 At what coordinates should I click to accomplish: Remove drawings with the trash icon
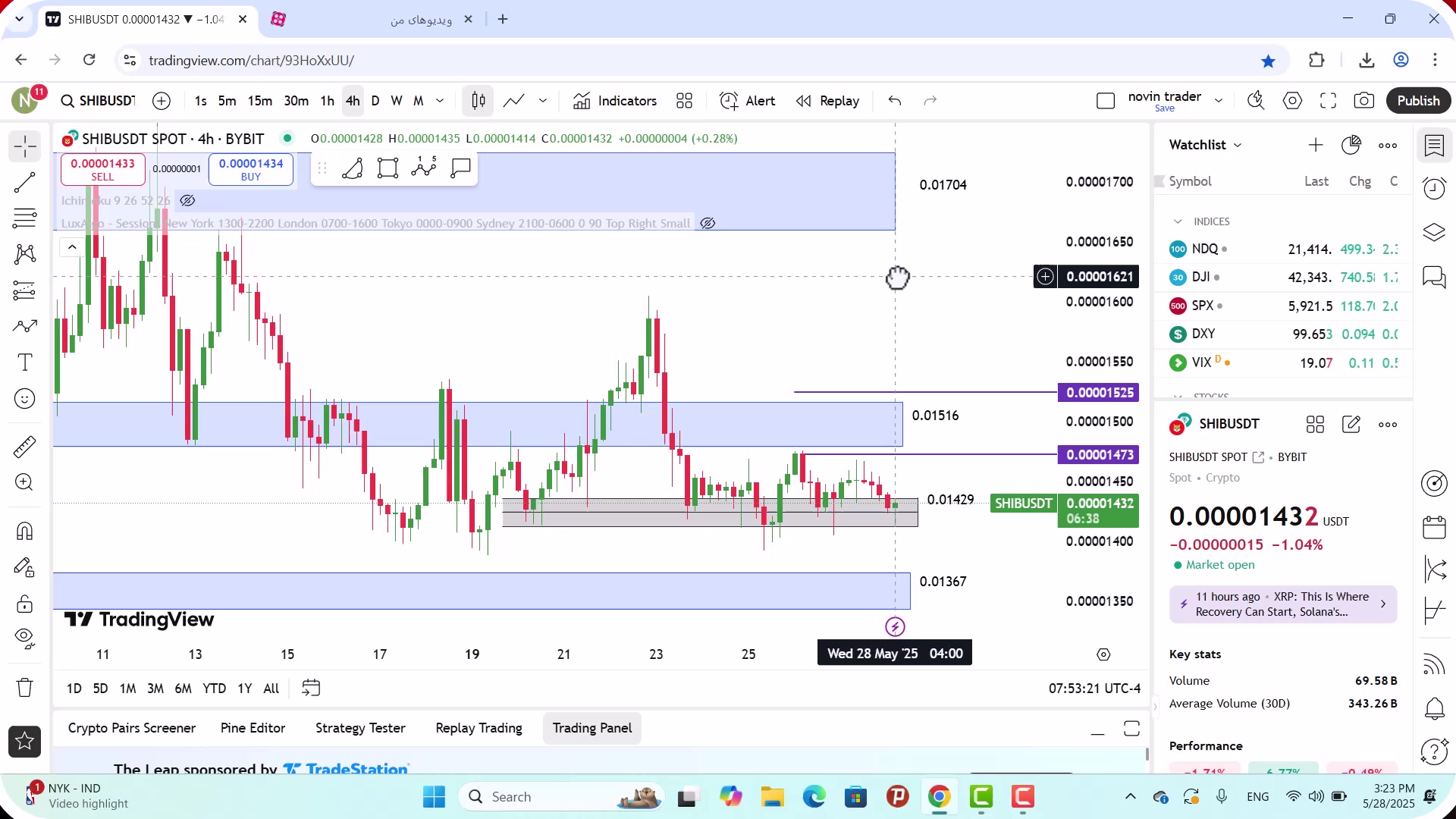[x=24, y=688]
